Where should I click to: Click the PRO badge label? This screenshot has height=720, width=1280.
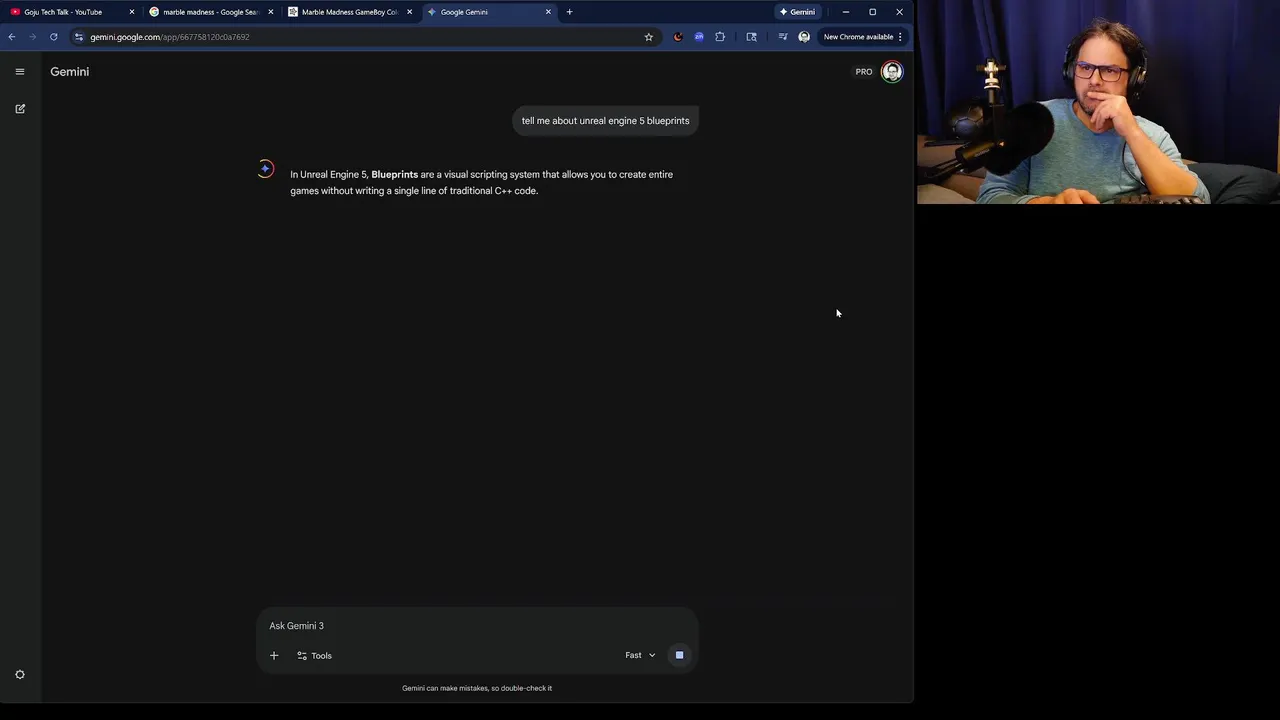pyautogui.click(x=864, y=72)
